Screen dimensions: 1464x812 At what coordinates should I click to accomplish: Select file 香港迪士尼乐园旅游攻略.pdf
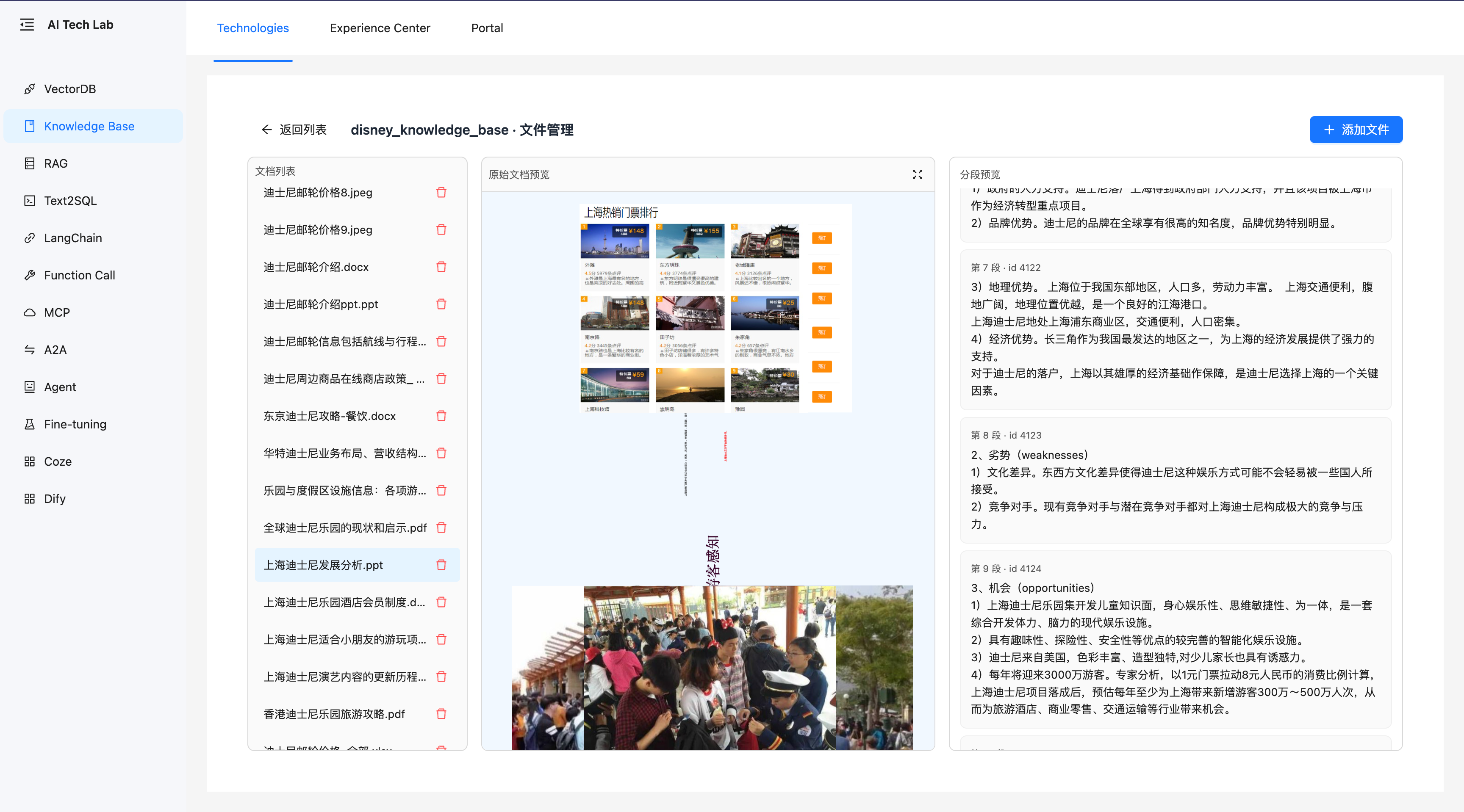pos(357,714)
